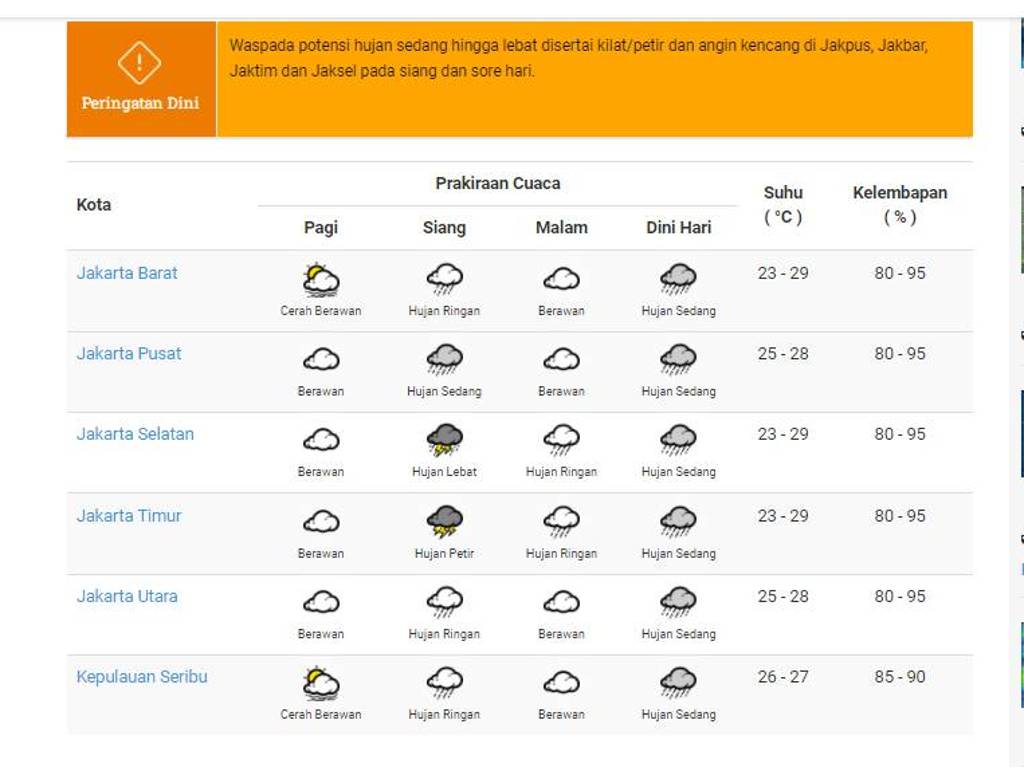Screen dimensions: 1024x768
Task: Click the Peringatan Dini warning icon
Action: point(140,64)
